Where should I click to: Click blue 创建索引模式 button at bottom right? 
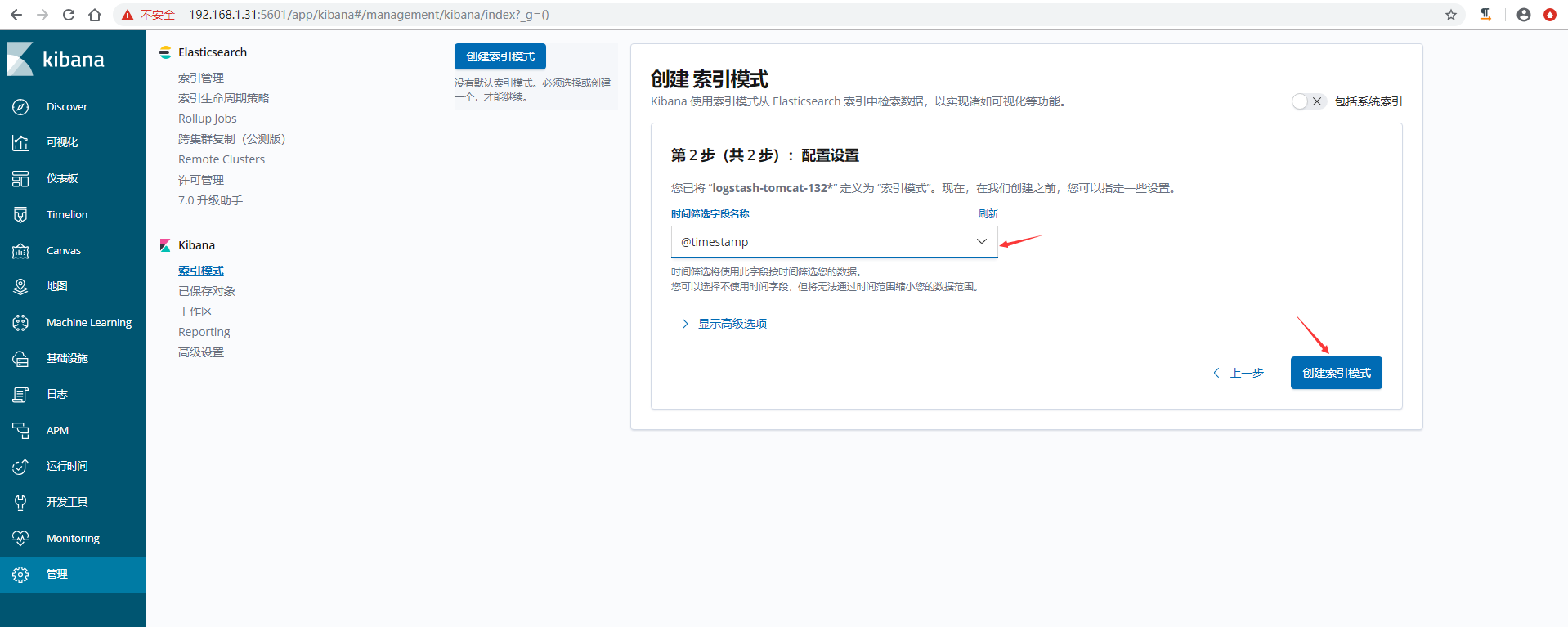[x=1337, y=373]
